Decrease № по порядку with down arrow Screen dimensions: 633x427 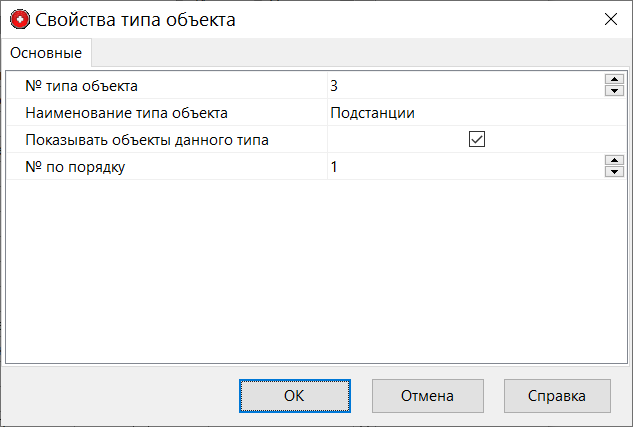(614, 173)
